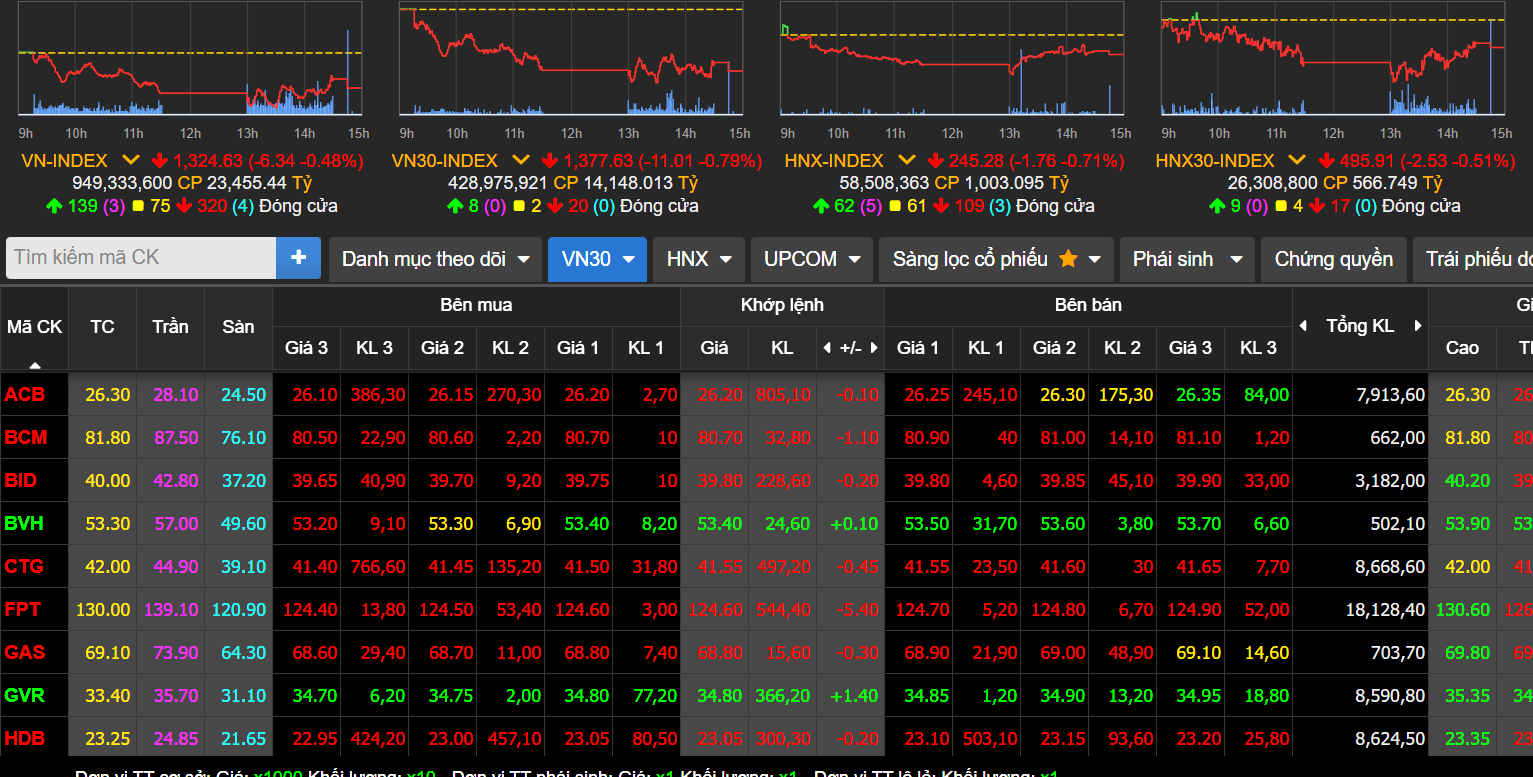1533x777 pixels.
Task: Select the BVH stock symbol
Action: pyautogui.click(x=24, y=524)
